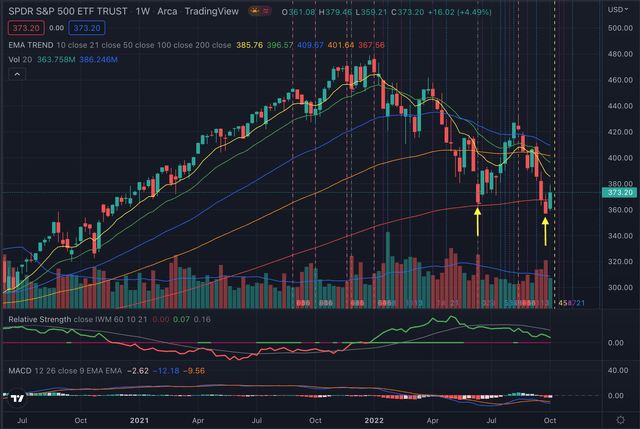The height and width of the screenshot is (429, 640).
Task: Click the SPDR S&P 500 ETF TRUST title
Action: click(68, 11)
